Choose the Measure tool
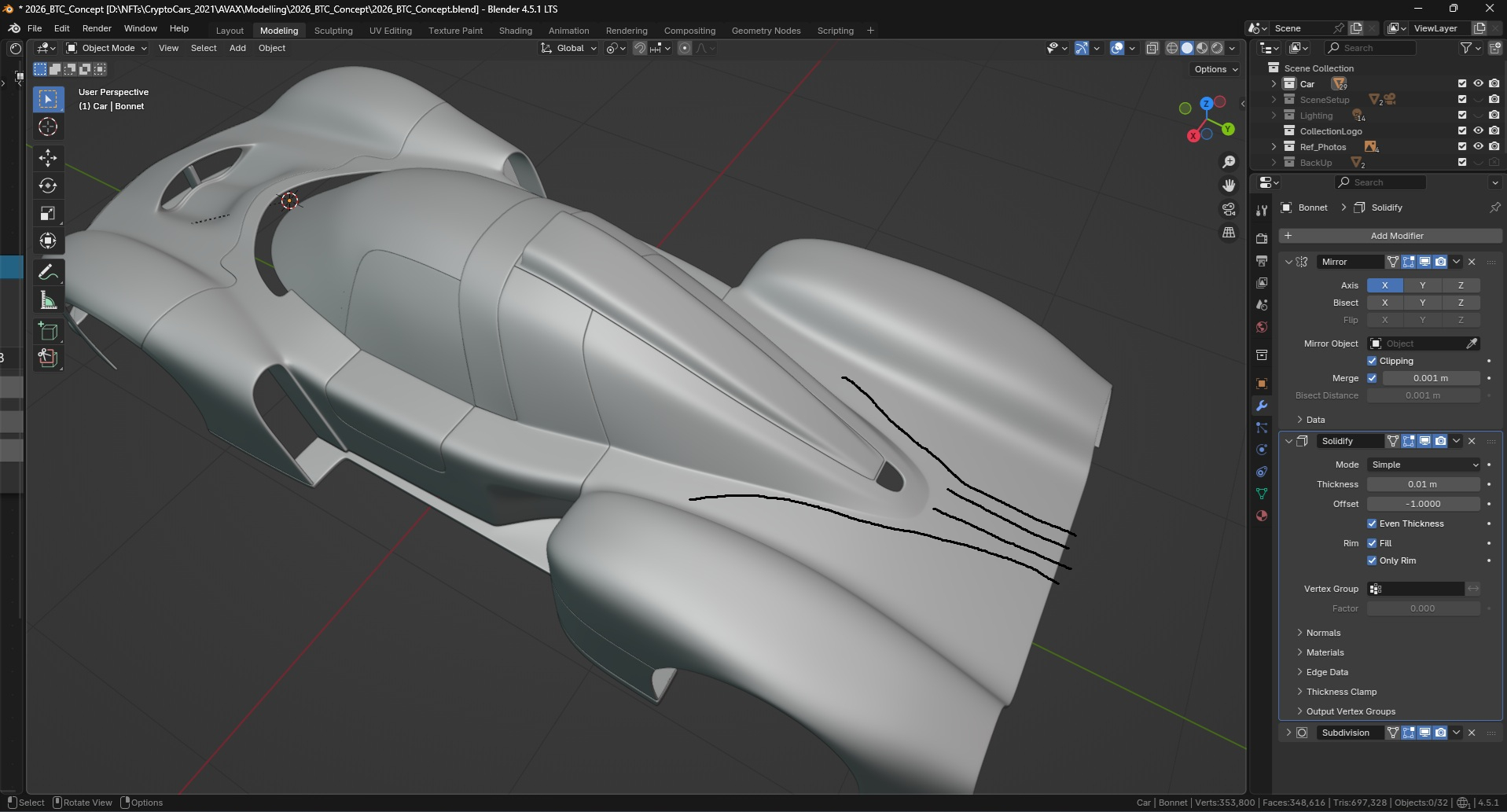 pos(48,300)
